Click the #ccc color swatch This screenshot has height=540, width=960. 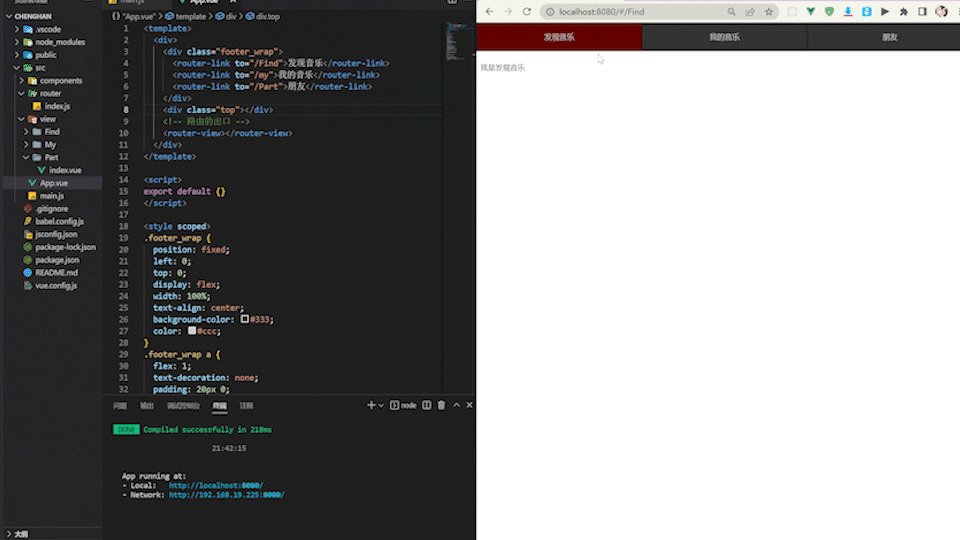[x=192, y=331]
